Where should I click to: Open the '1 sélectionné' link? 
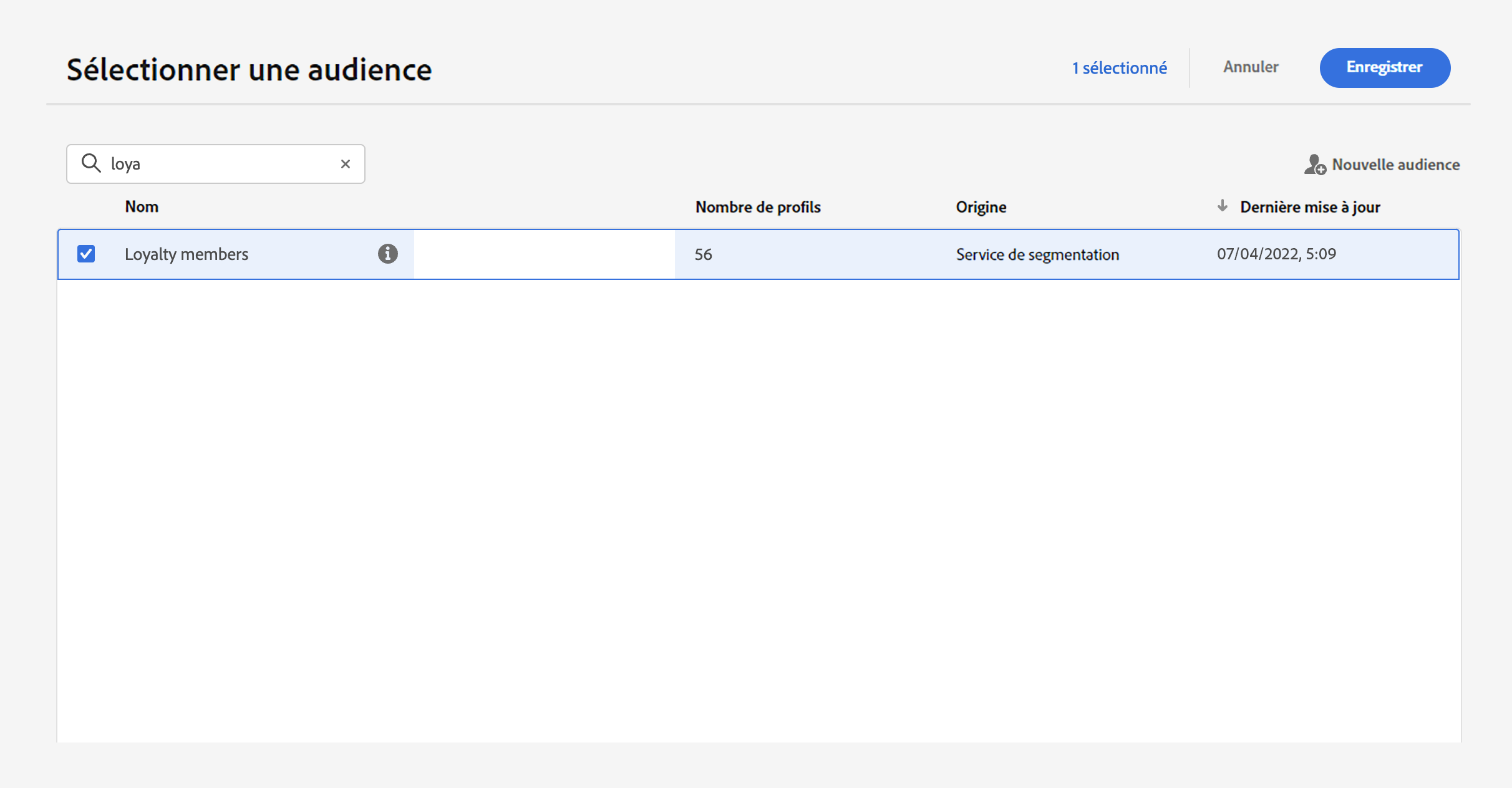(1119, 68)
